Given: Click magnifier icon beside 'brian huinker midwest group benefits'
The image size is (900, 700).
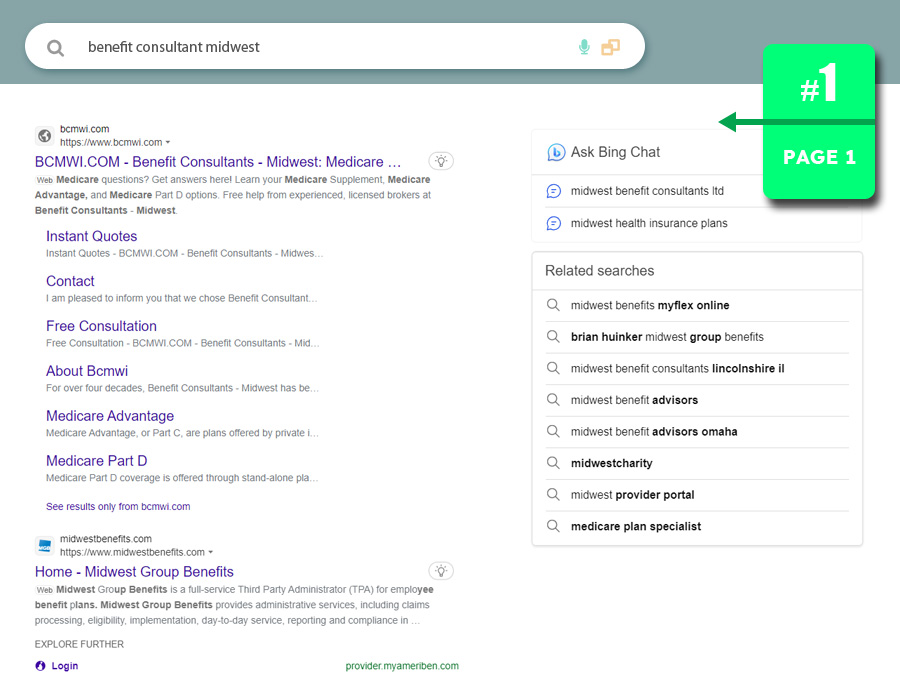Looking at the screenshot, I should click(553, 336).
